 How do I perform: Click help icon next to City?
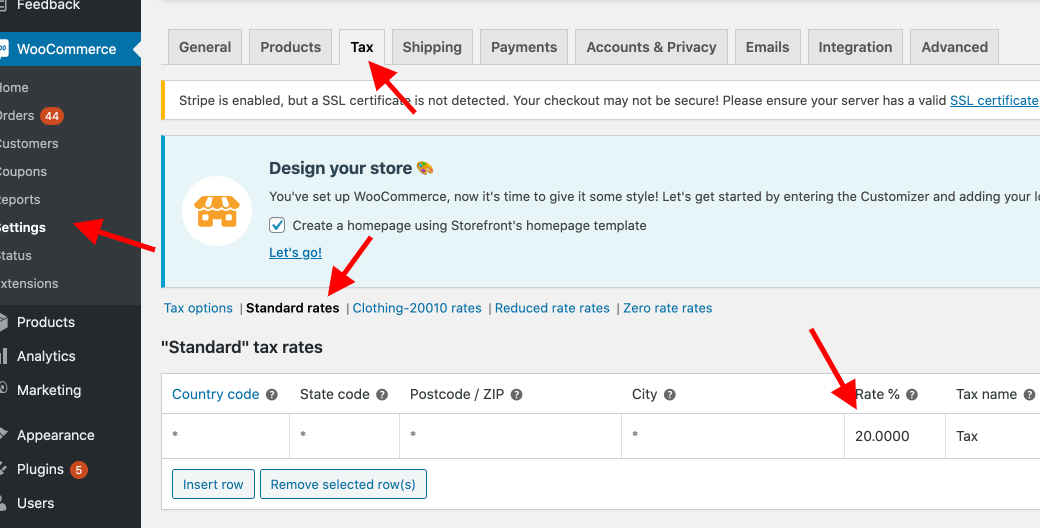(x=670, y=395)
